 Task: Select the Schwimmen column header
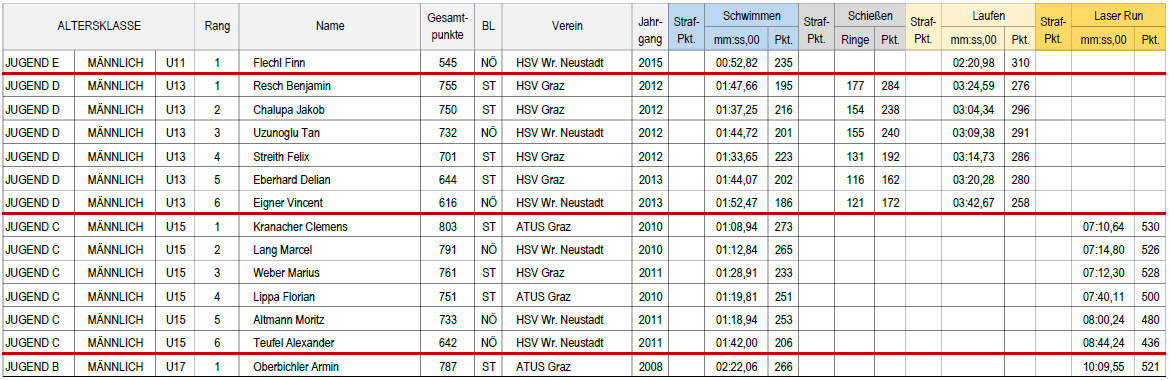751,15
